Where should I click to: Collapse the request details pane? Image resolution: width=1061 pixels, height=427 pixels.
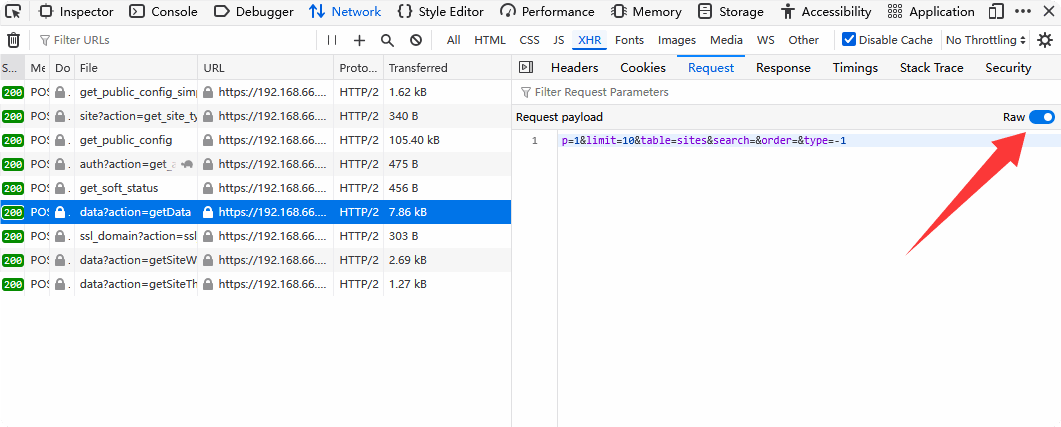(x=526, y=68)
